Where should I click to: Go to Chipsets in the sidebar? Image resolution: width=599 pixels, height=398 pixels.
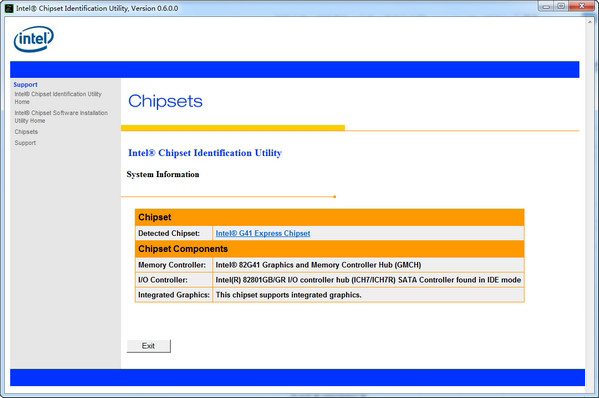26,132
